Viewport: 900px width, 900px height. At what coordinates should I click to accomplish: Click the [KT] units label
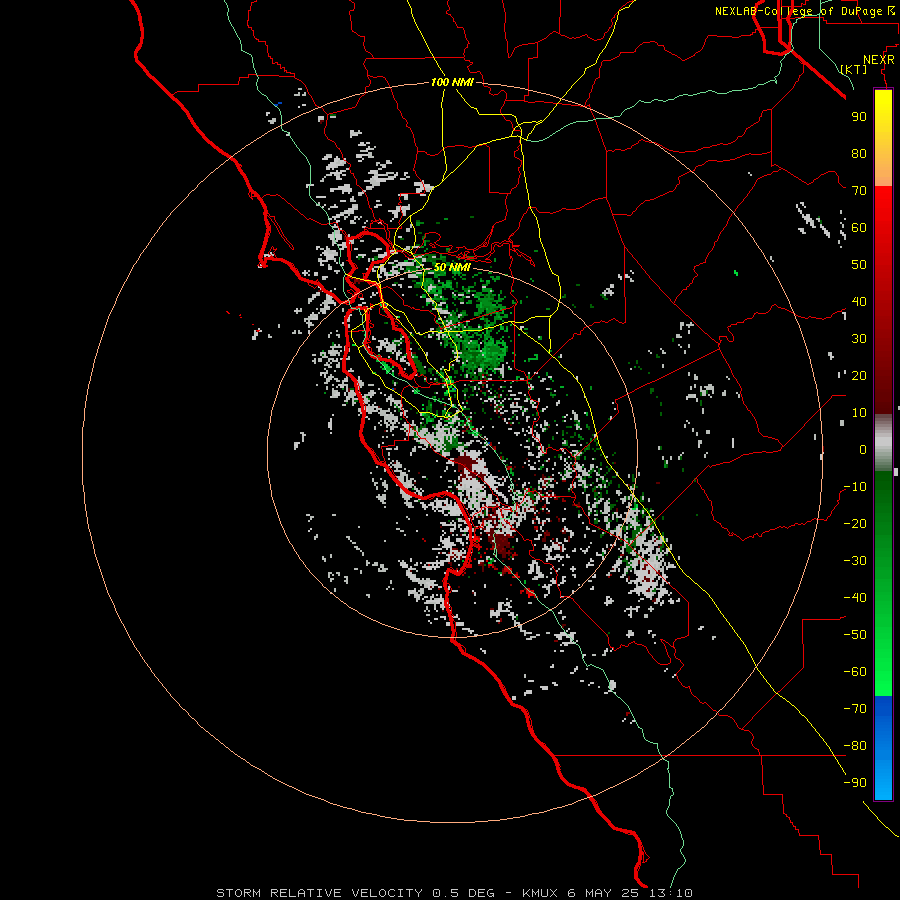pos(853,69)
